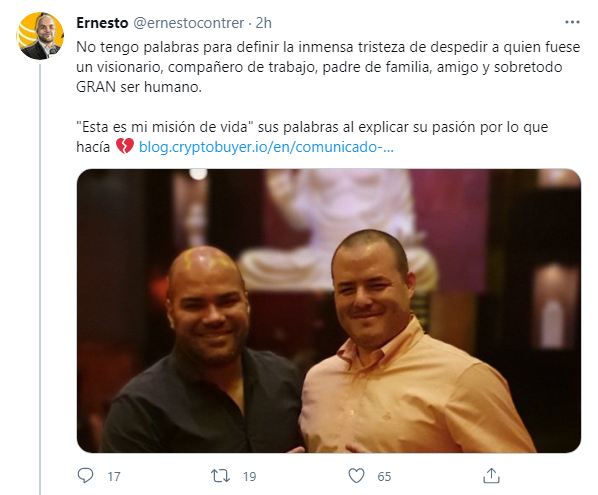Retweet using the retweet arrows icon
The width and height of the screenshot is (598, 495).
click(x=220, y=476)
